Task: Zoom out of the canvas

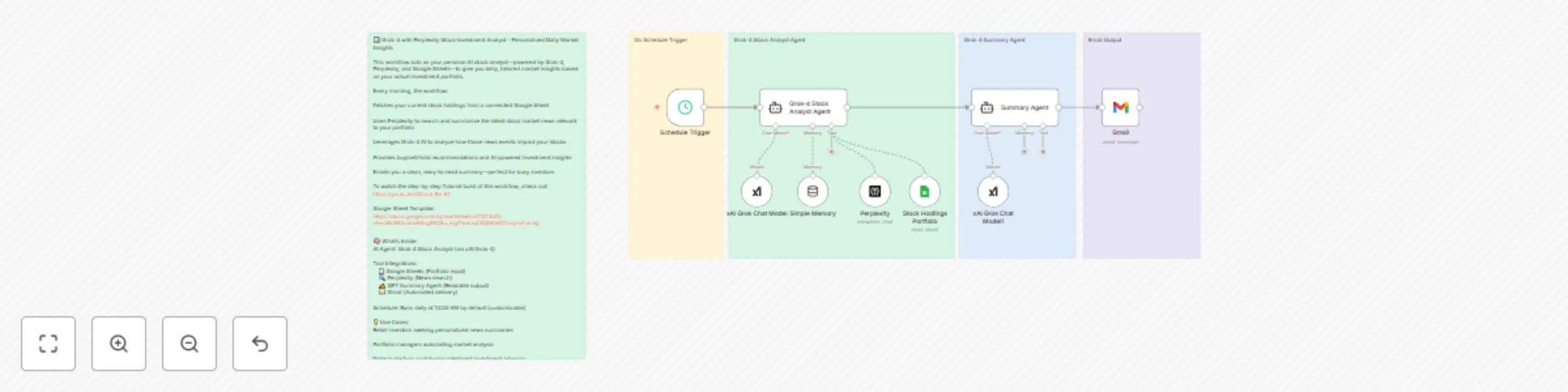Action: coord(189,344)
